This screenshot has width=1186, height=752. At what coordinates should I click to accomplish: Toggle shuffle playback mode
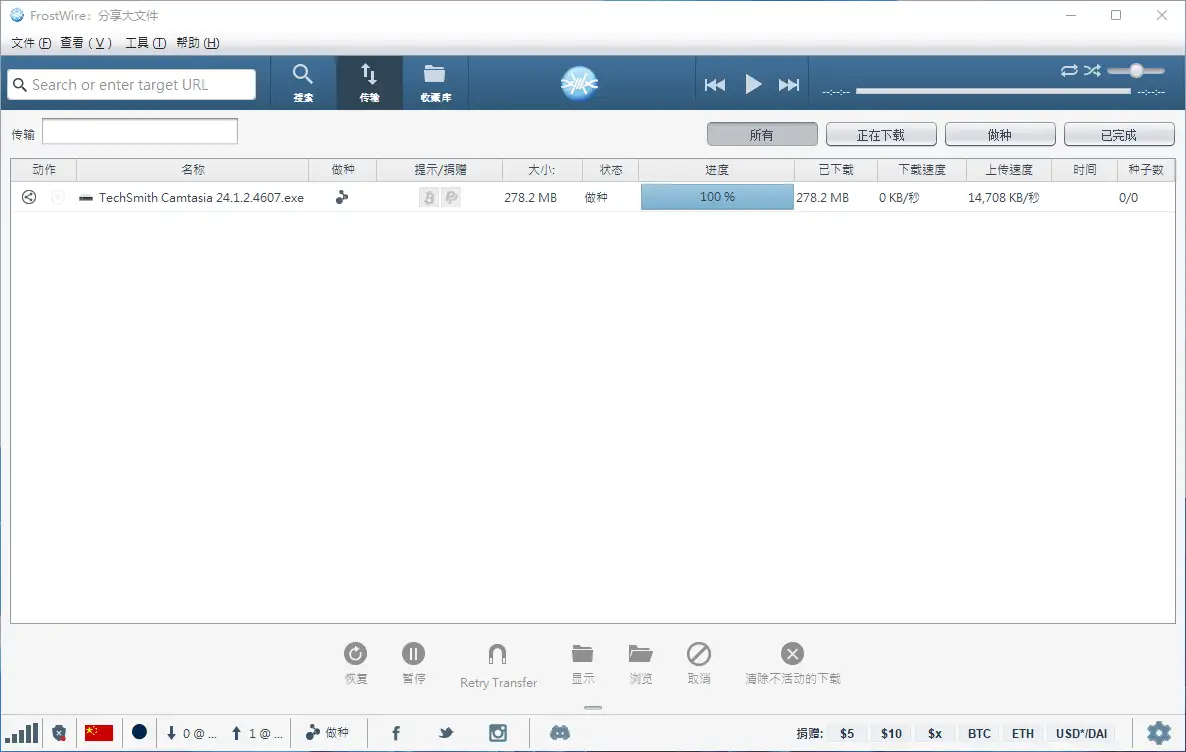(1092, 70)
